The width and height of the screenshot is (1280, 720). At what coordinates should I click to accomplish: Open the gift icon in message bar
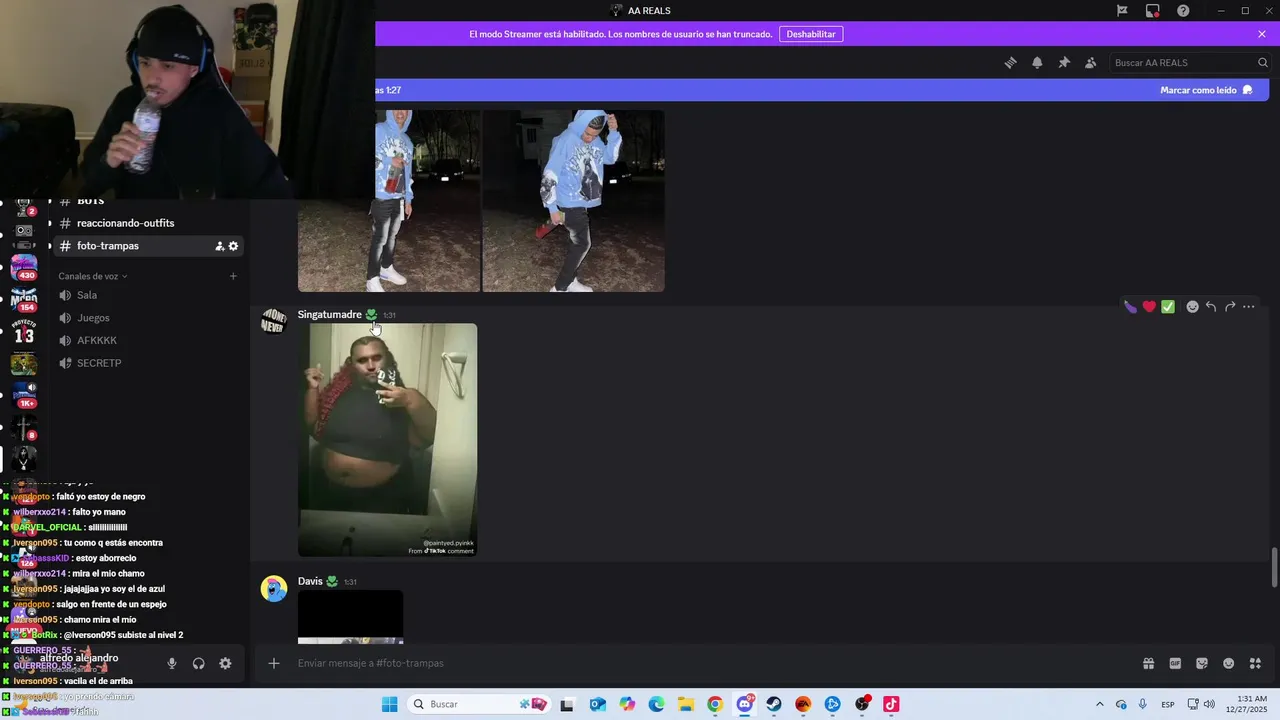pyautogui.click(x=1148, y=663)
